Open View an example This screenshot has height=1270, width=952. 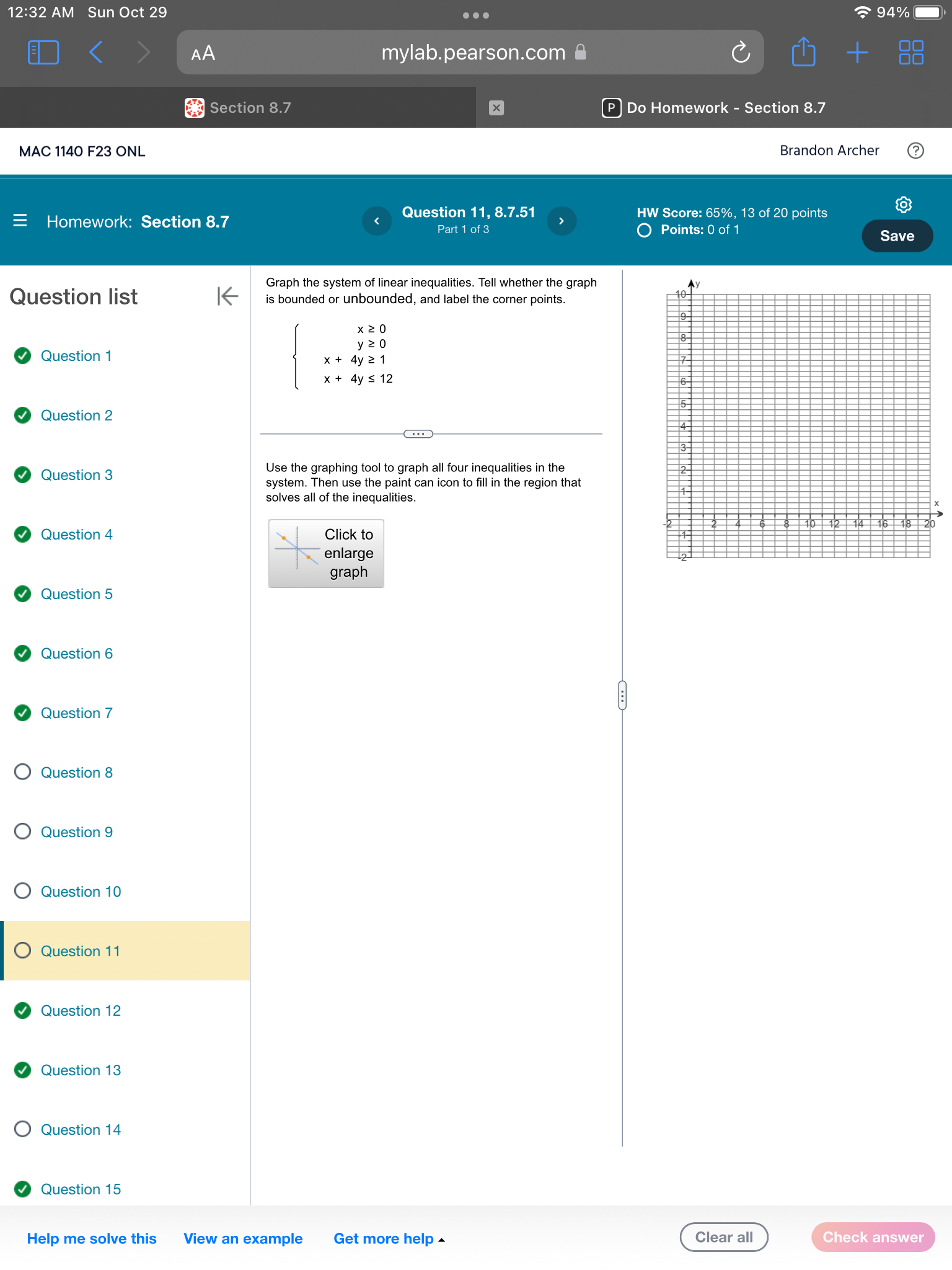243,1238
